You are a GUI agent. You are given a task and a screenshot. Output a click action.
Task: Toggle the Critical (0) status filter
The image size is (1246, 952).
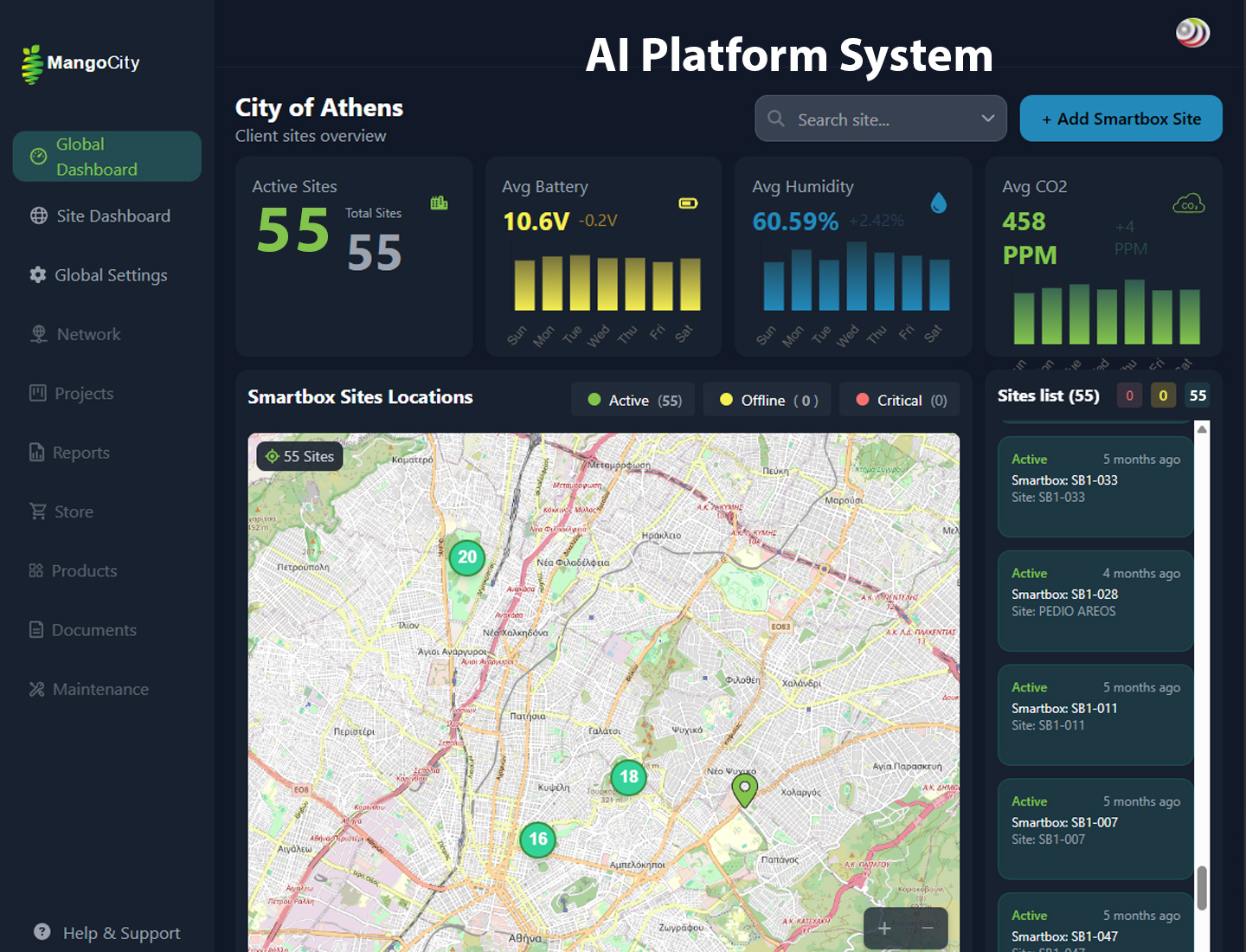(899, 400)
